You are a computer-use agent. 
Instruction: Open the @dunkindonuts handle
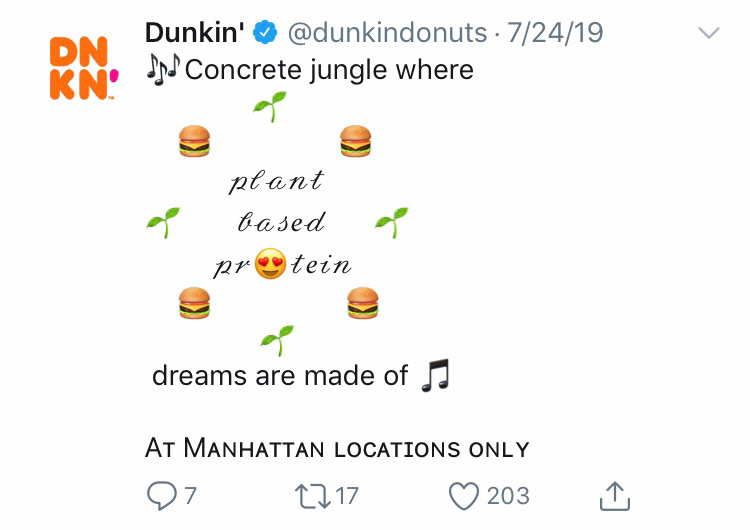click(x=387, y=33)
